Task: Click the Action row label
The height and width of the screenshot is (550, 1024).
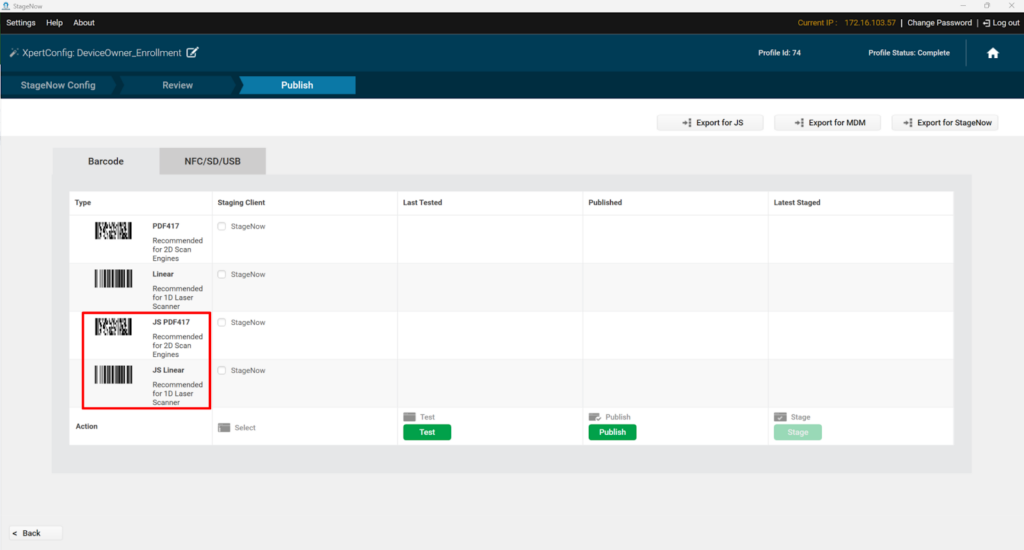Action: point(86,427)
